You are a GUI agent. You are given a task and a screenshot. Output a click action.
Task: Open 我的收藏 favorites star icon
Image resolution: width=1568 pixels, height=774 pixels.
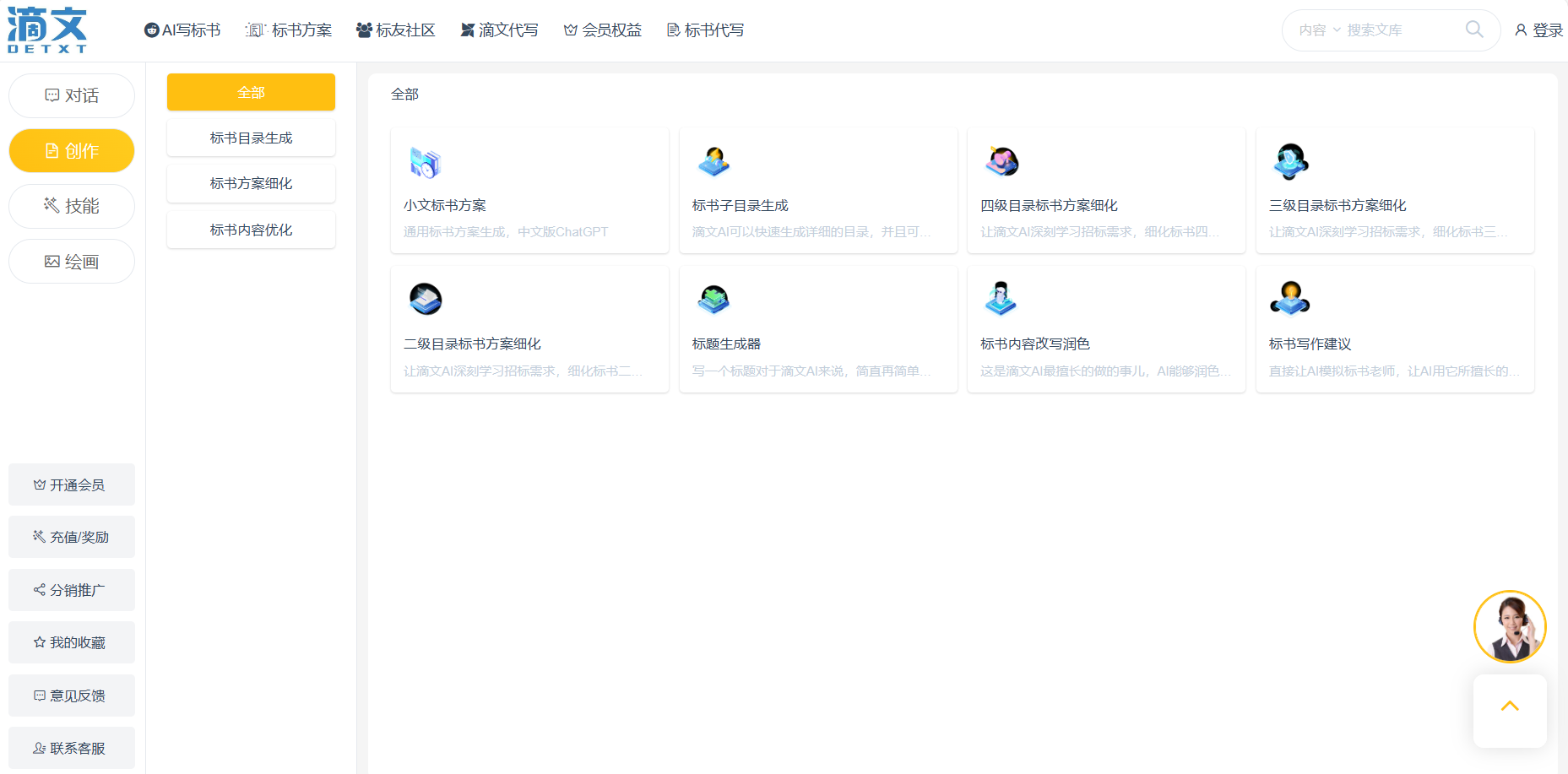[x=38, y=642]
